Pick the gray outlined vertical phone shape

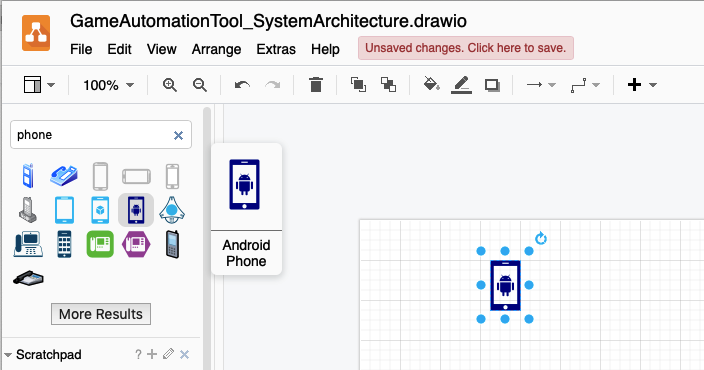click(x=100, y=176)
